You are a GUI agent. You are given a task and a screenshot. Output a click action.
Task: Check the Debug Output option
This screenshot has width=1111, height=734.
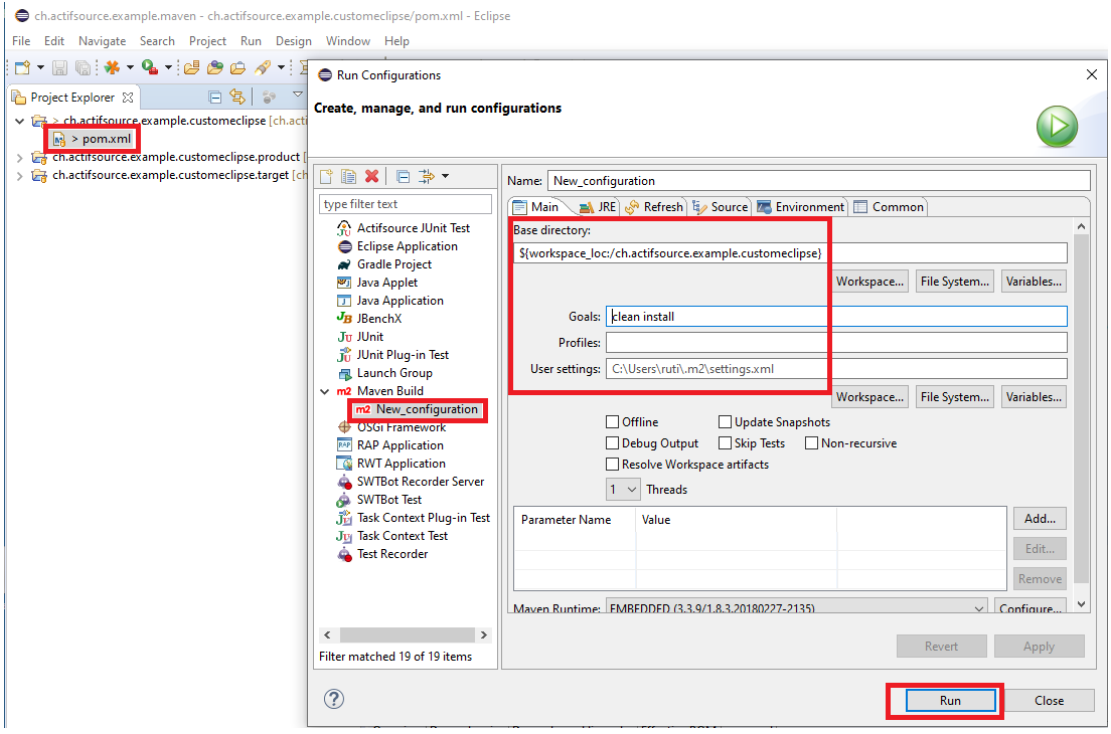pos(613,443)
